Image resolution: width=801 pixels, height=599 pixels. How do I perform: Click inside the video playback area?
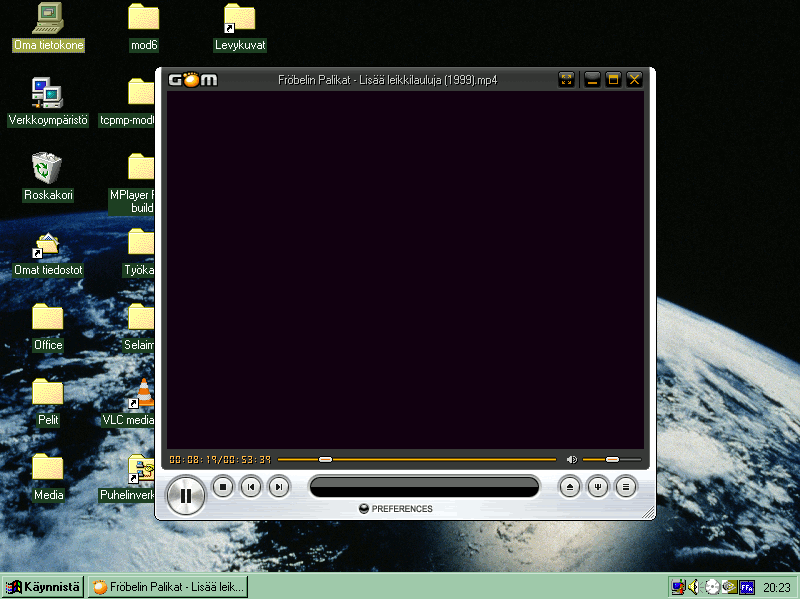tap(405, 271)
